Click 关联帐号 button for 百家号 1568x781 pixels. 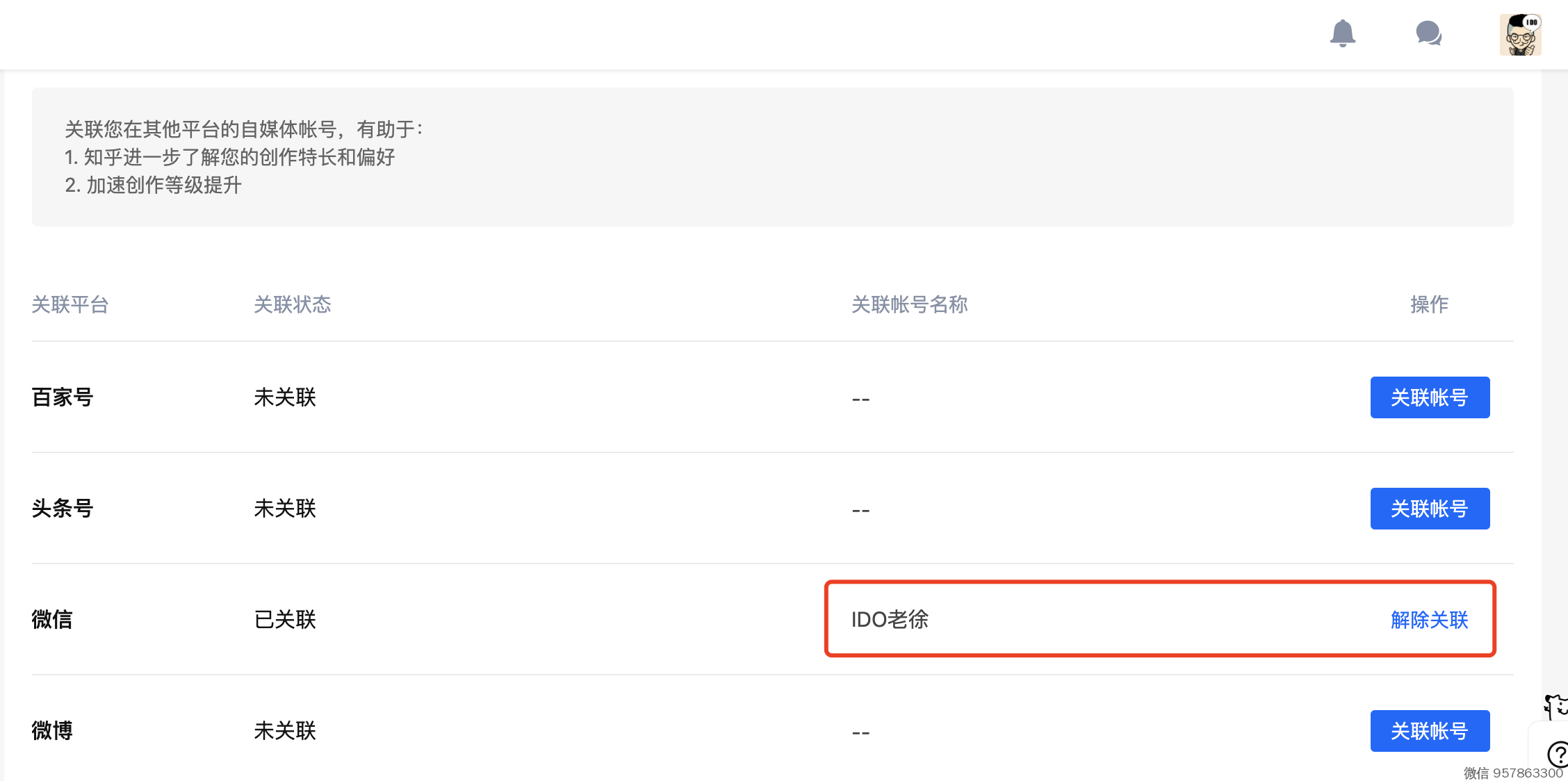pos(1430,397)
